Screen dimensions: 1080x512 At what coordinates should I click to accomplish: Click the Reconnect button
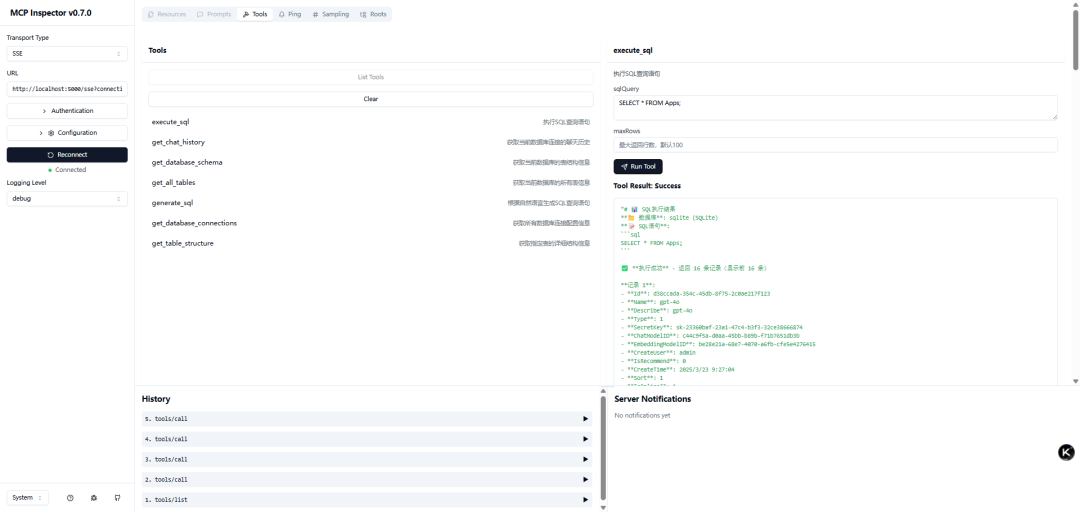(67, 155)
